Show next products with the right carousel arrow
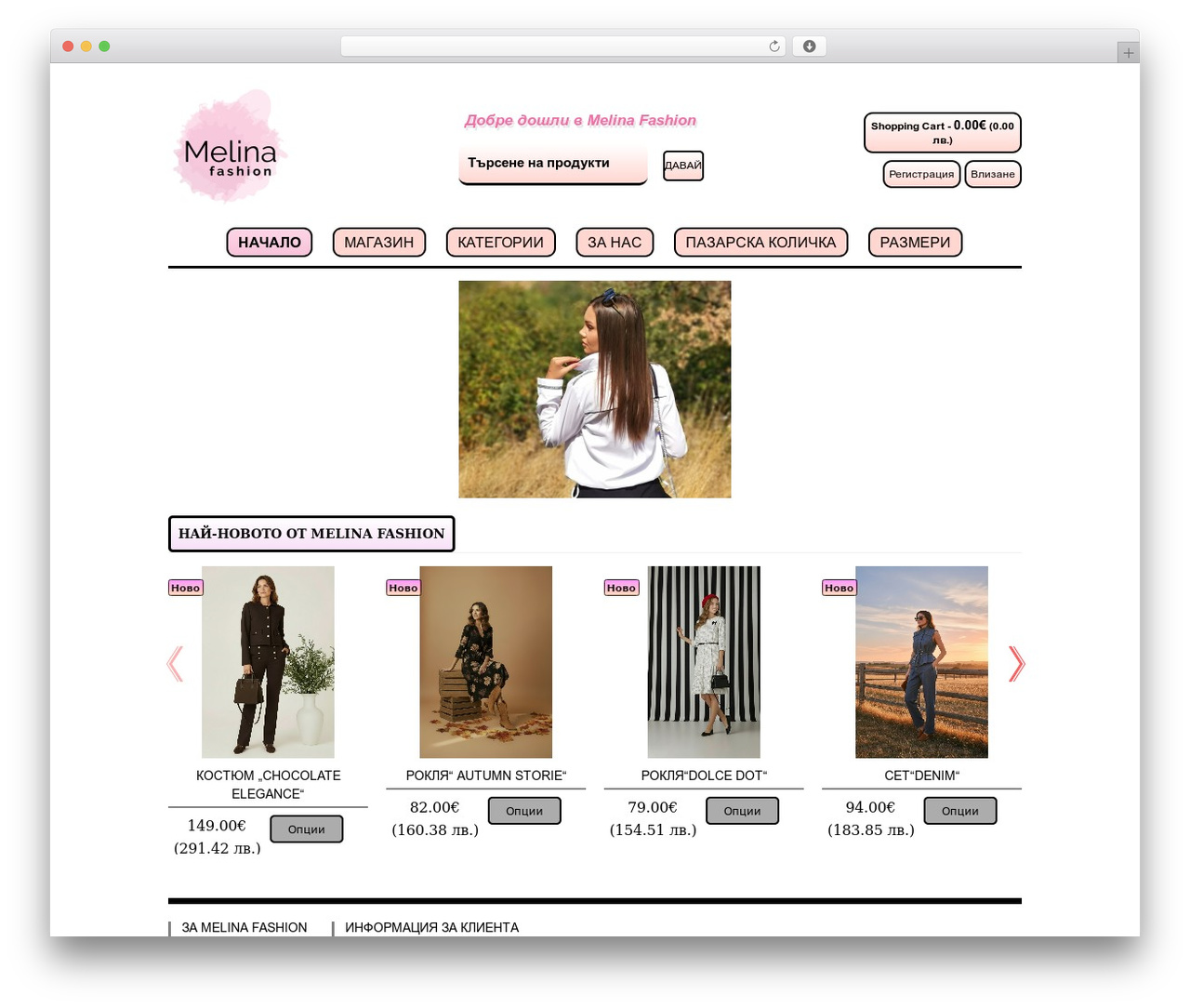The height and width of the screenshot is (1008, 1190). pyautogui.click(x=1016, y=664)
